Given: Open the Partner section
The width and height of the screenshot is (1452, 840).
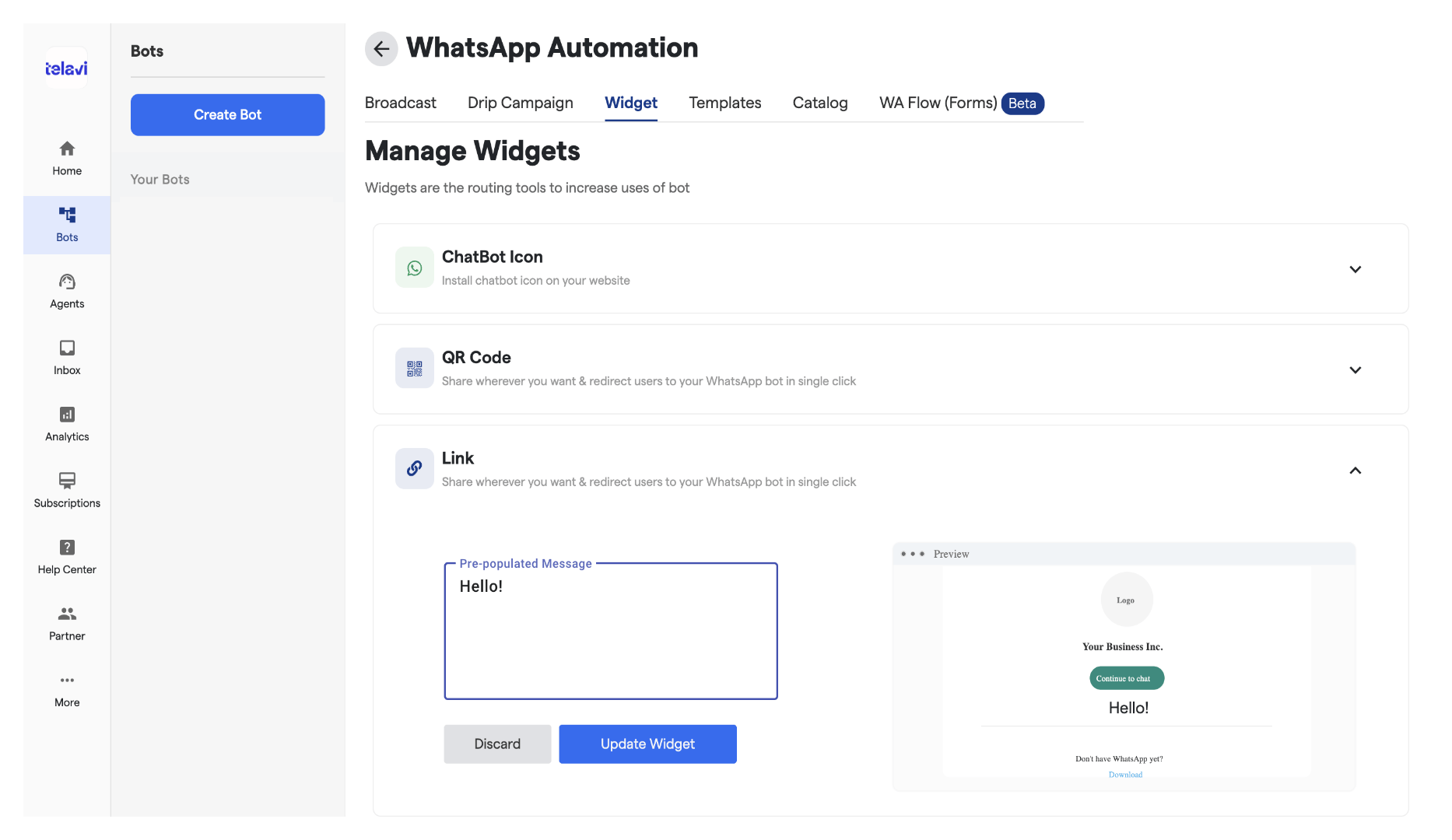Looking at the screenshot, I should click(67, 624).
